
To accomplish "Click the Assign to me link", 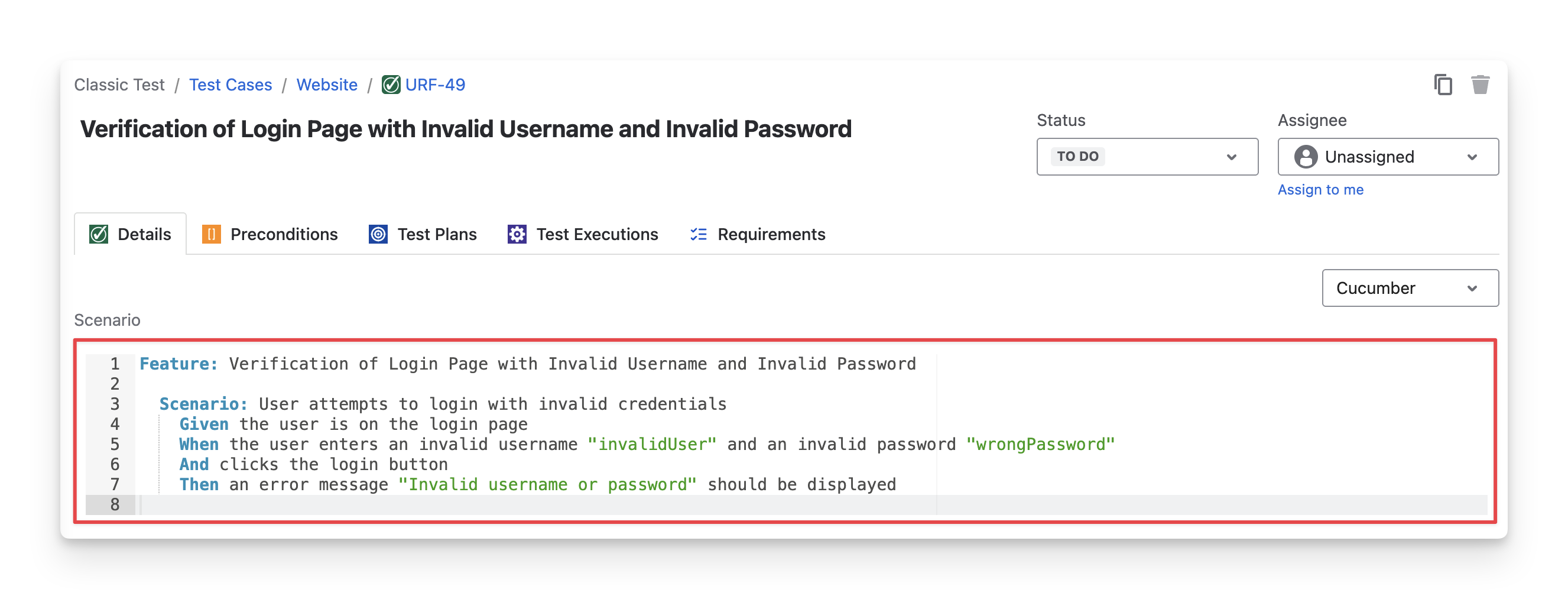I will tap(1320, 190).
